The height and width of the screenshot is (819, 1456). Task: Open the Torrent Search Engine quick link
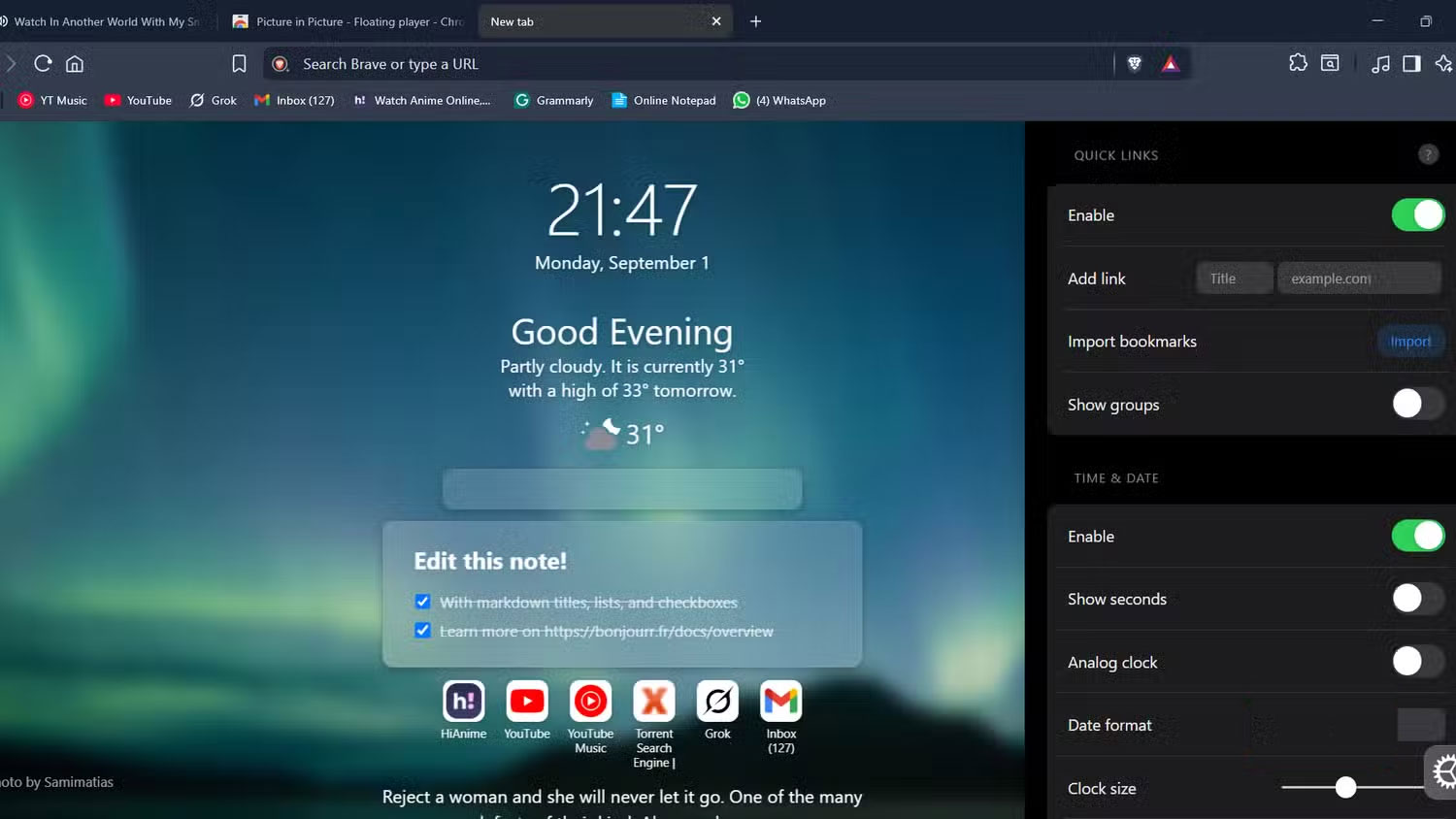[653, 702]
